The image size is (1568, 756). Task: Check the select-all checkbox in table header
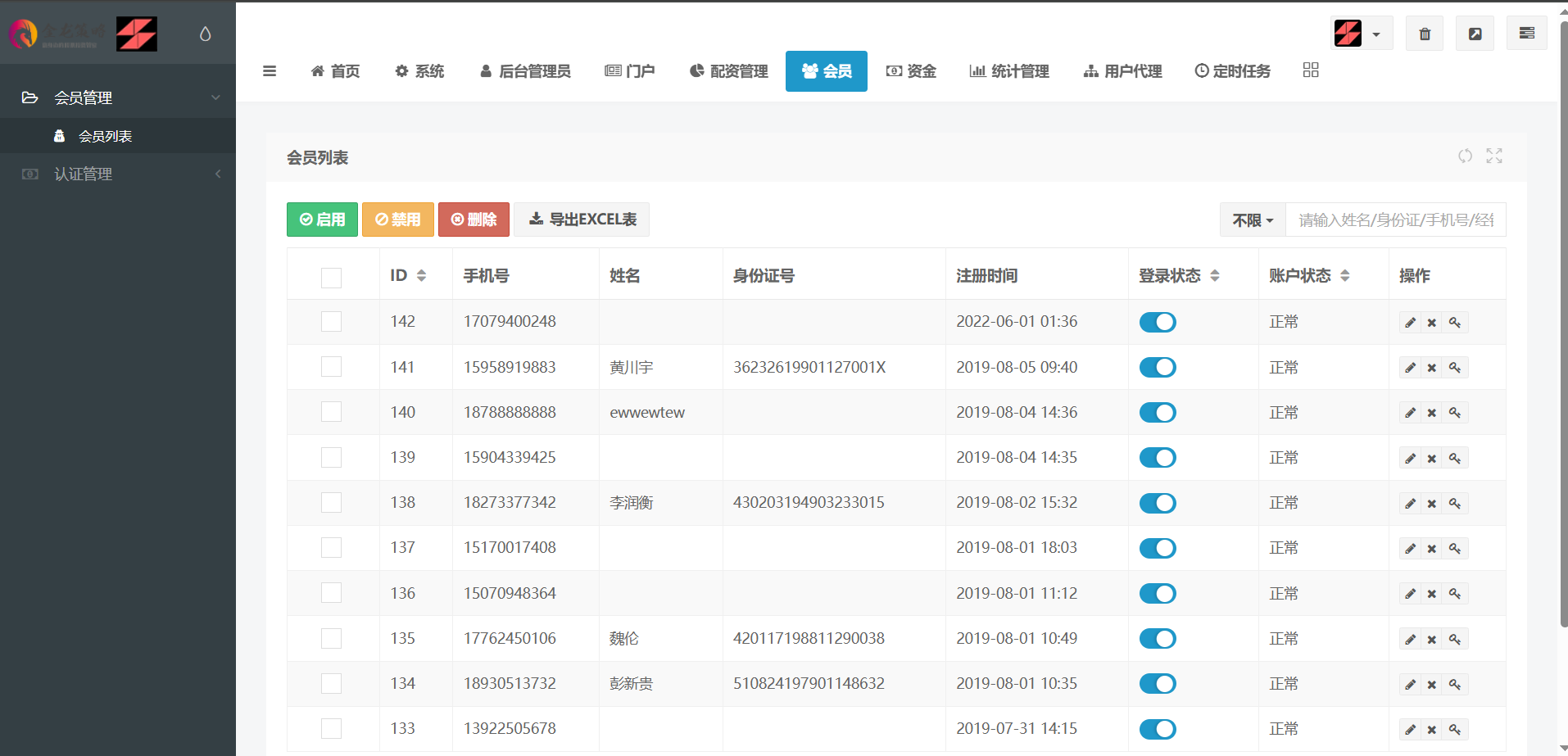click(331, 278)
